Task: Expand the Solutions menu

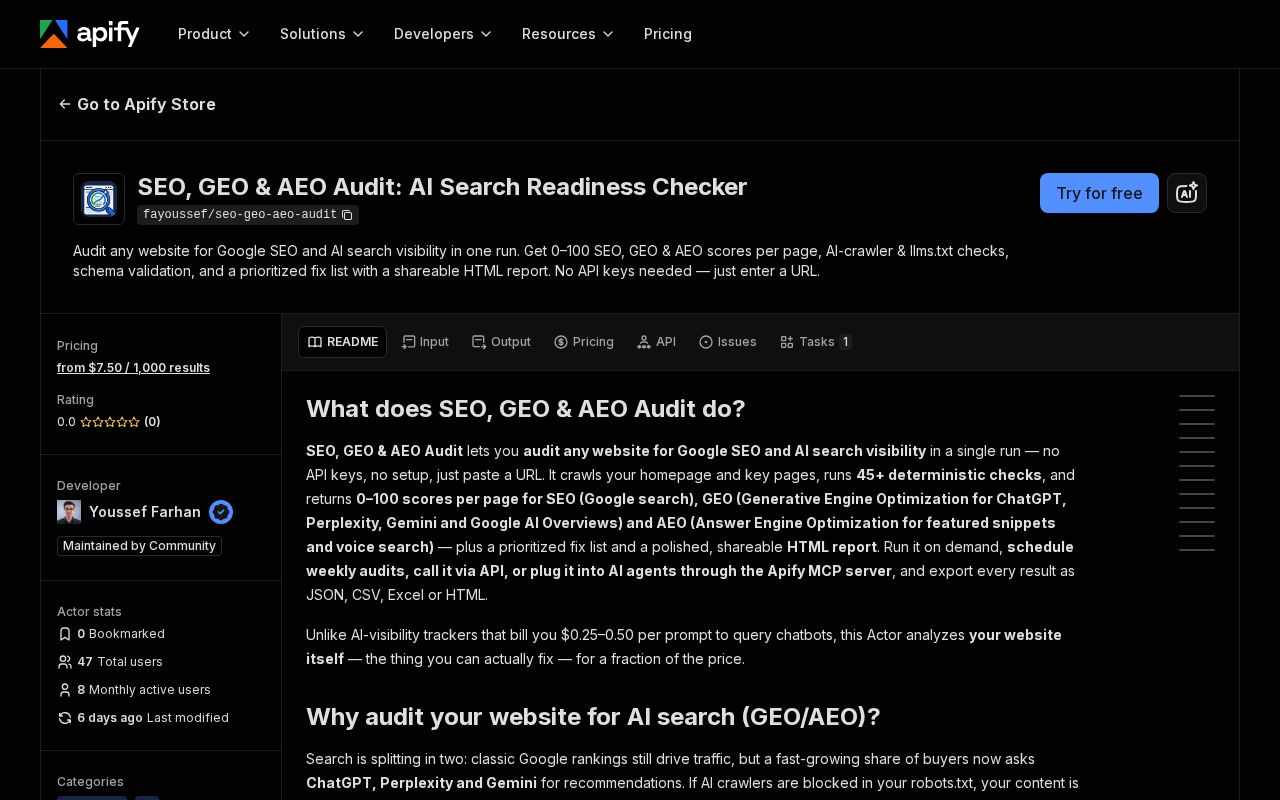Action: 322,34
